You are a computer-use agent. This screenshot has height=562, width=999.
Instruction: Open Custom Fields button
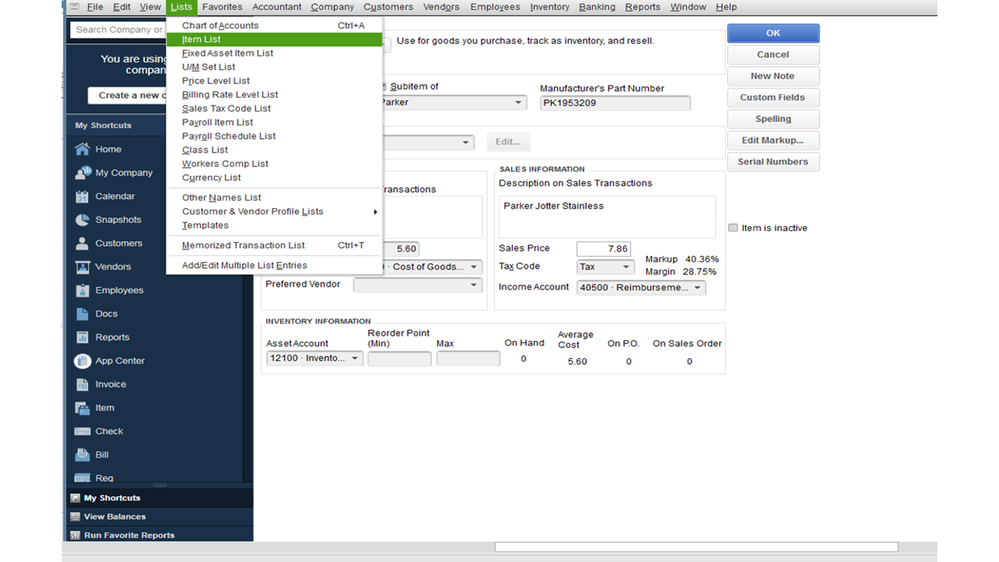click(x=773, y=97)
